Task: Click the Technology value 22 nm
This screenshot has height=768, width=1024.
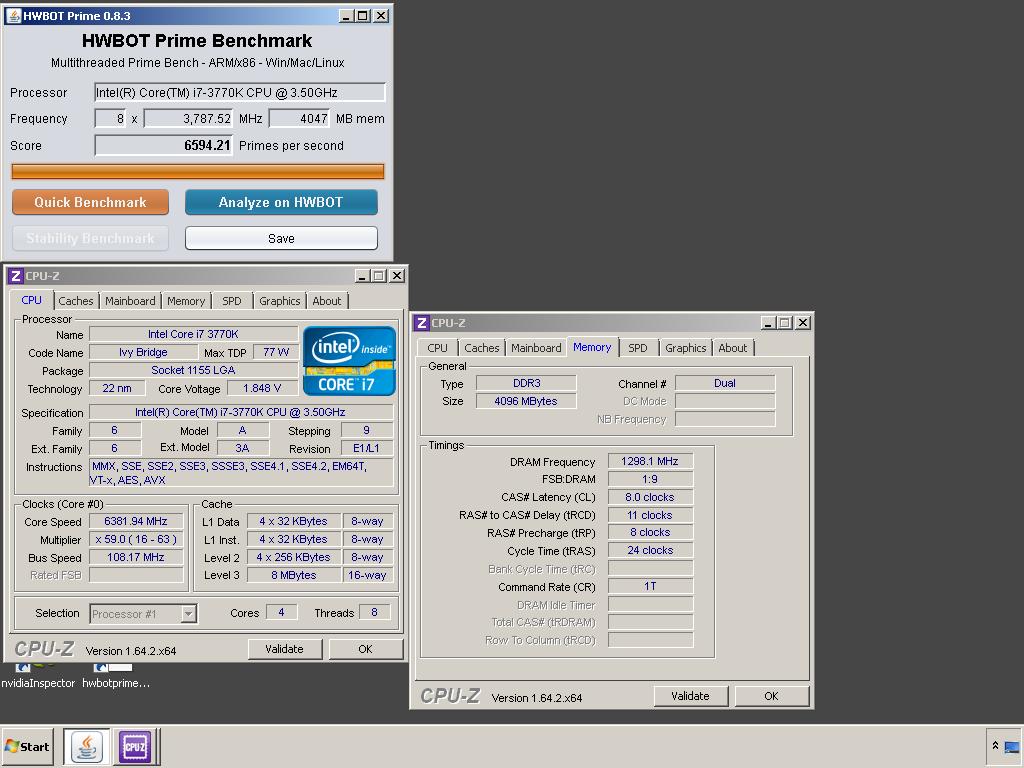Action: click(117, 389)
